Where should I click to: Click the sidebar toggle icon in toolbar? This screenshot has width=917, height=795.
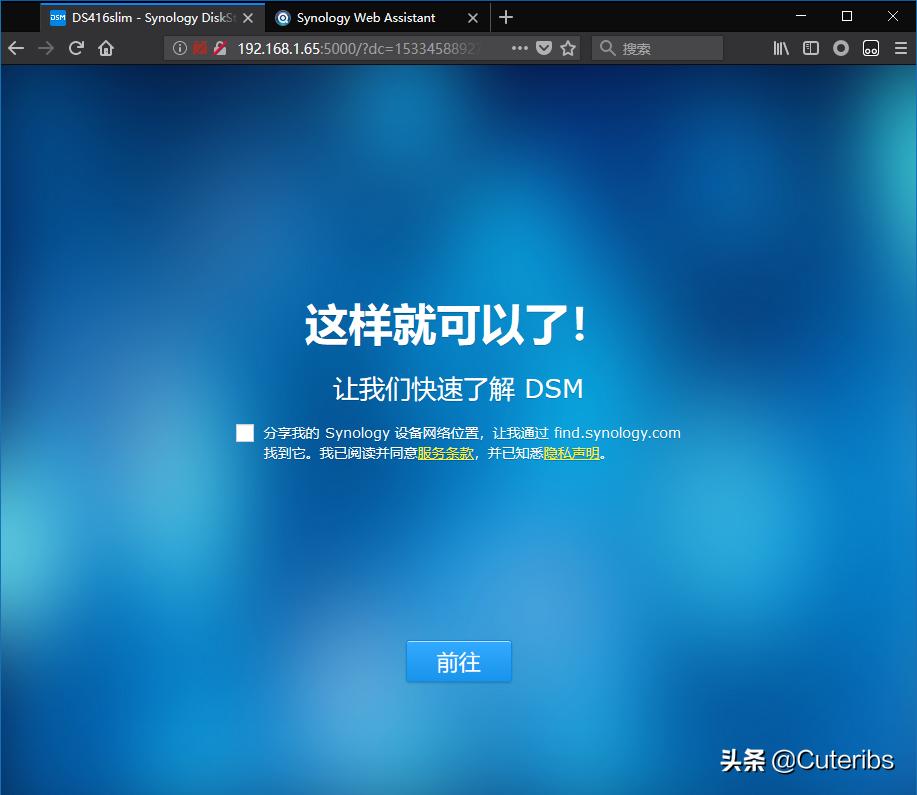(x=811, y=47)
